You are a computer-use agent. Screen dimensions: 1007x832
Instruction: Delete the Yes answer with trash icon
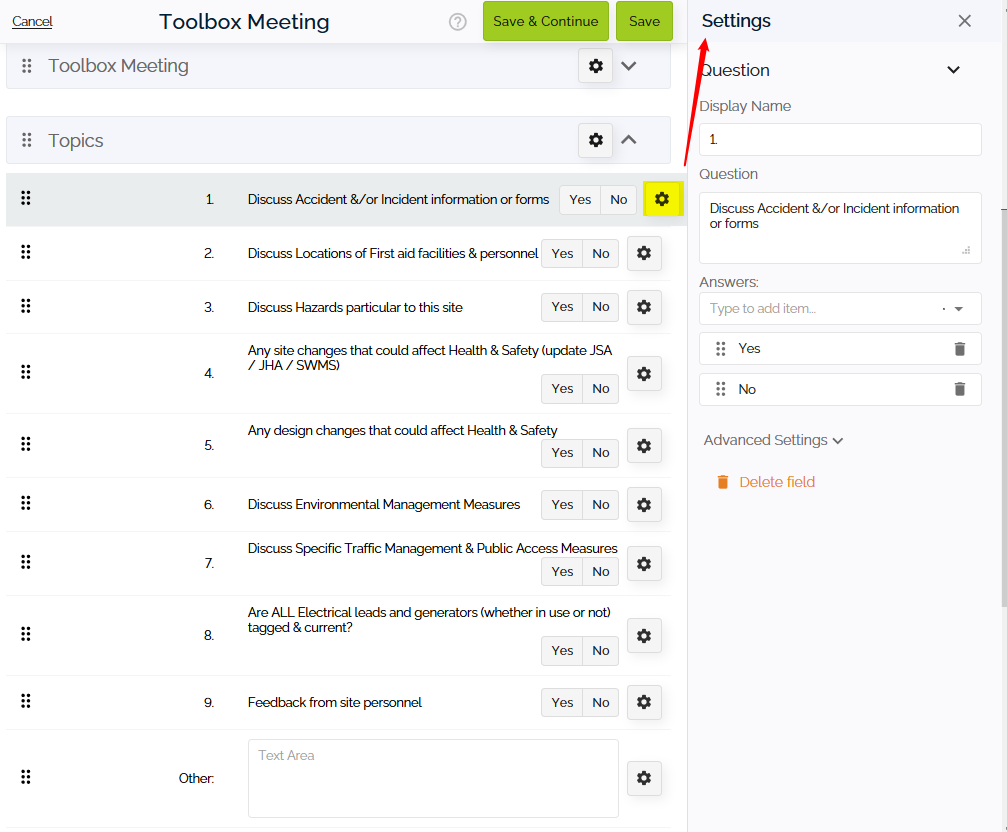(959, 349)
